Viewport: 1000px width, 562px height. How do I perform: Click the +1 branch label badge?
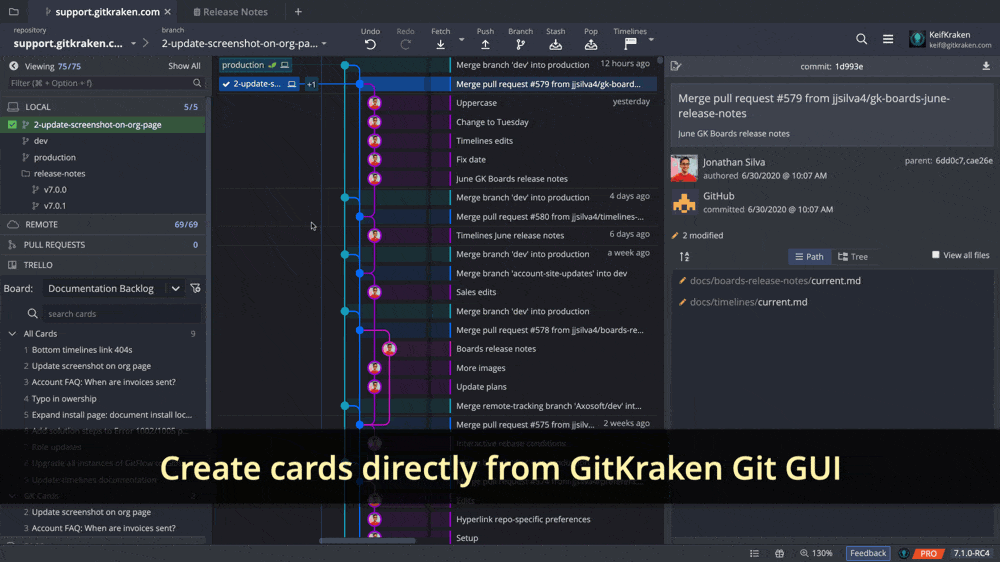point(311,84)
